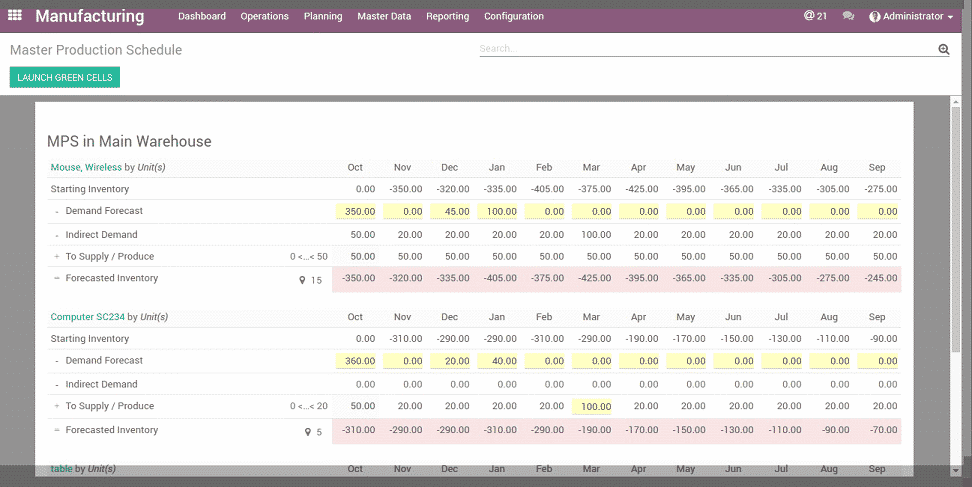Open the apps grid menu icon
Viewport: 972px width, 487px height.
point(15,16)
